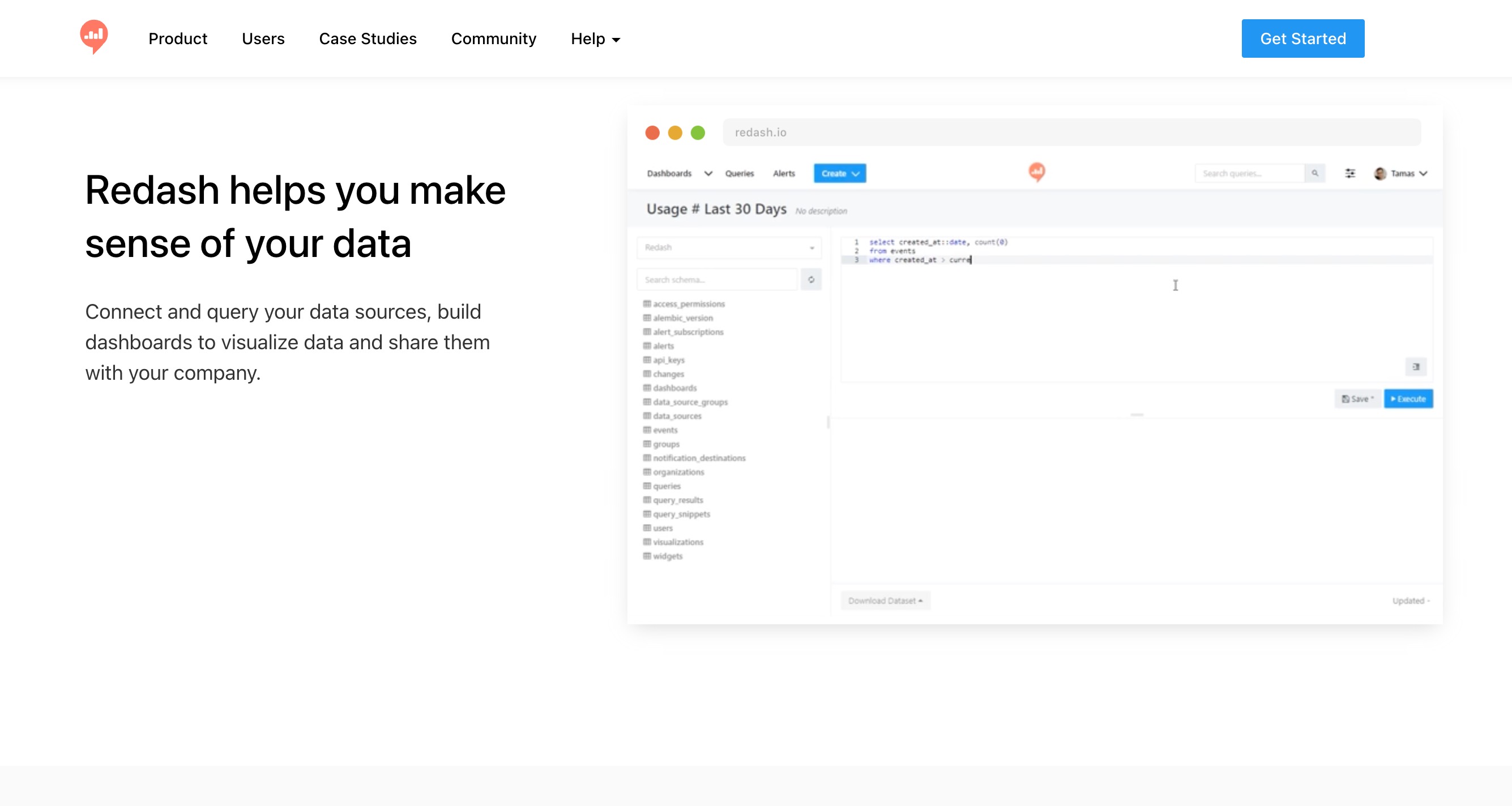Select the events table
Image resolution: width=1512 pixels, height=806 pixels.
point(665,430)
